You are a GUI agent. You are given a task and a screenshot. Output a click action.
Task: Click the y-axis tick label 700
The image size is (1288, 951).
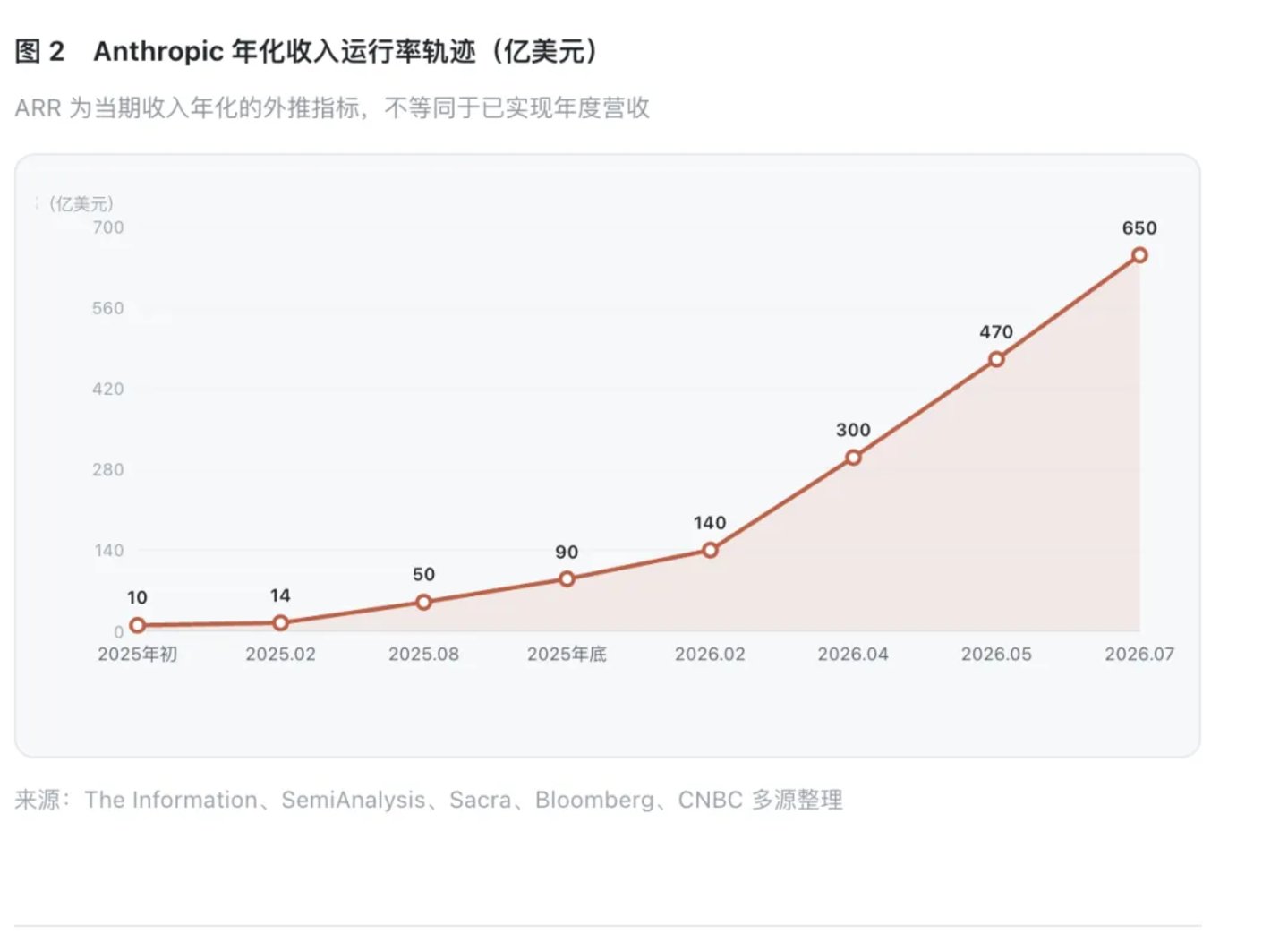pyautogui.click(x=108, y=227)
